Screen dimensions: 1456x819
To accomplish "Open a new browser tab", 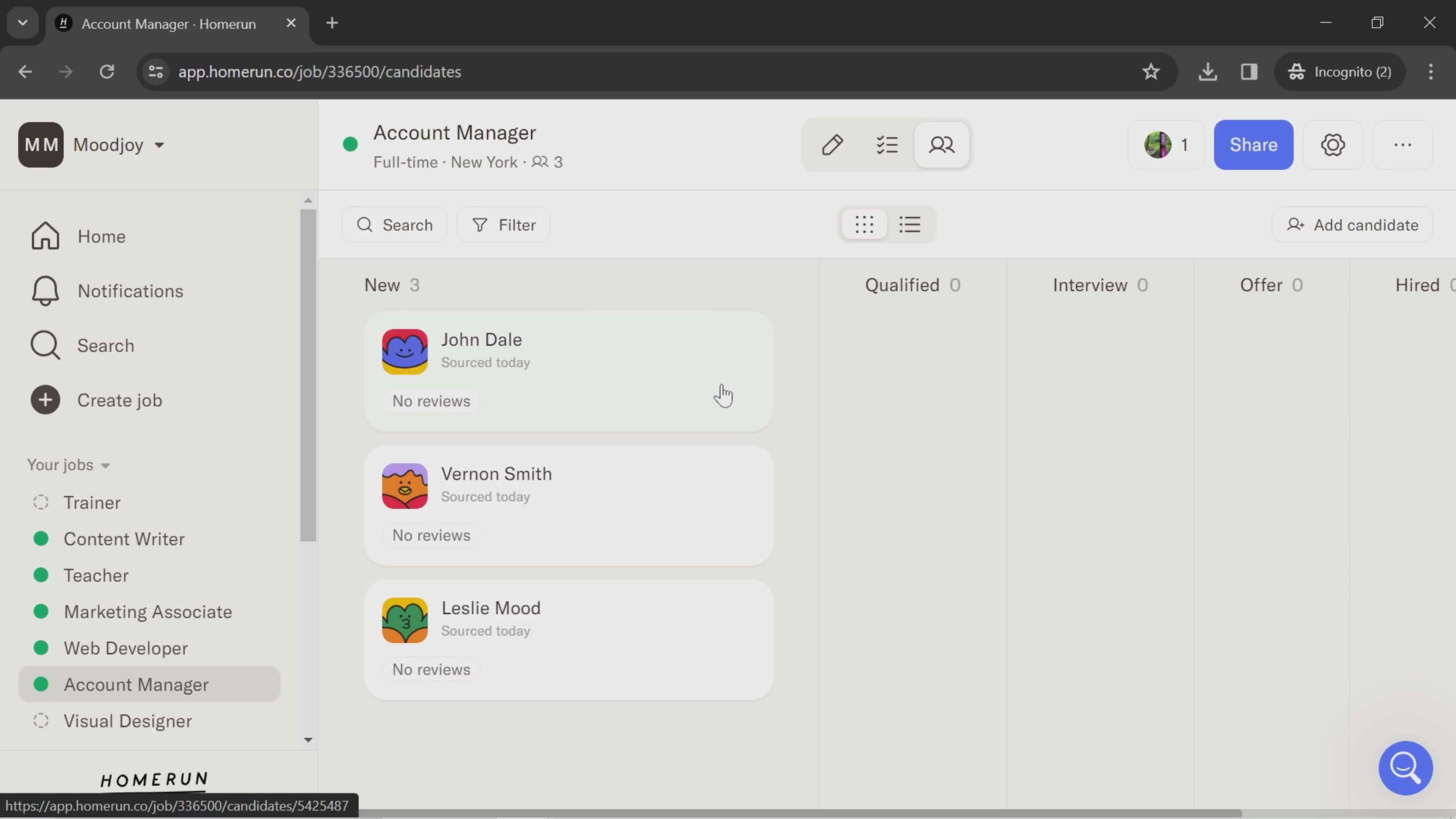I will pos(333,23).
